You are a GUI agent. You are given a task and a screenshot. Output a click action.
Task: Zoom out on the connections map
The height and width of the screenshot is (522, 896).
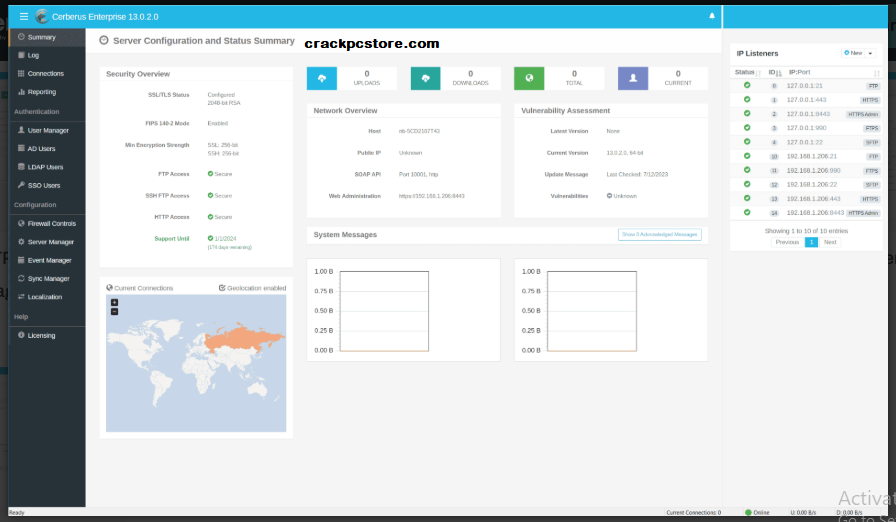tap(114, 312)
